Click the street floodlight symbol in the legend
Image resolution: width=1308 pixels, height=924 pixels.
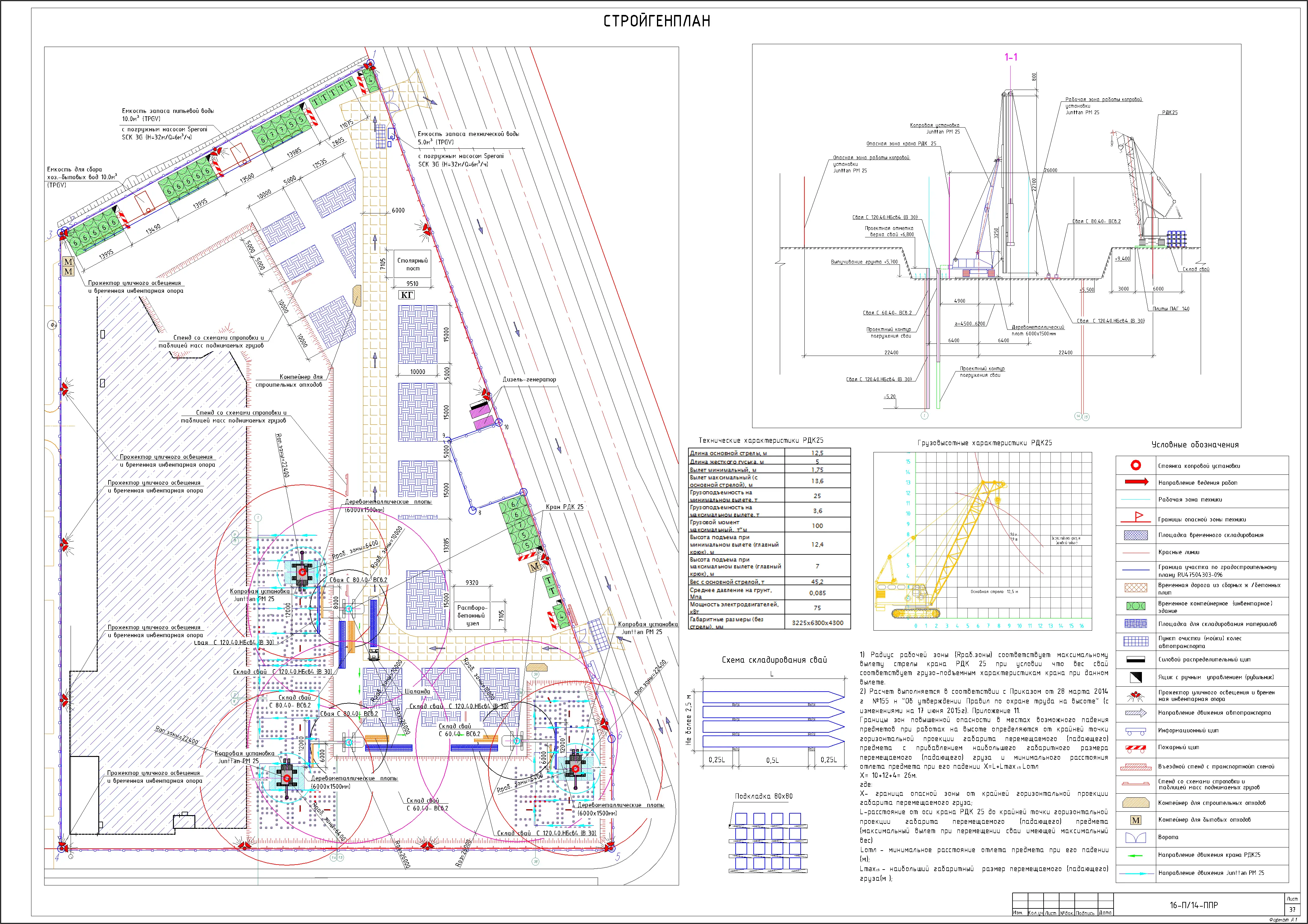point(1135,696)
